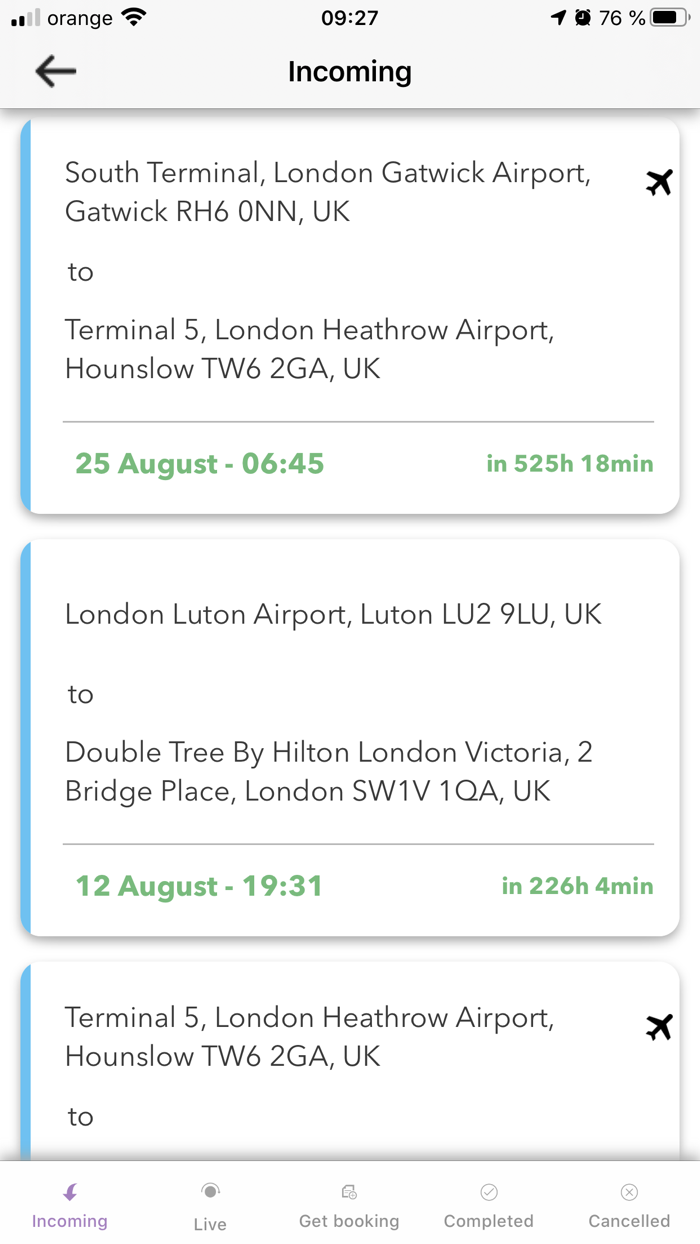Image resolution: width=700 pixels, height=1244 pixels.
Task: Open the Get booking section
Action: click(349, 1205)
